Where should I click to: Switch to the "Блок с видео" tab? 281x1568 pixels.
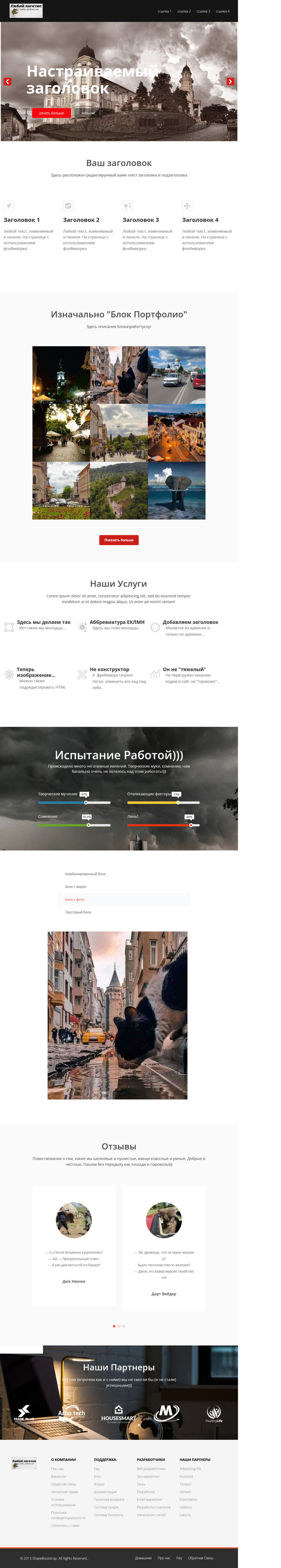click(x=124, y=887)
